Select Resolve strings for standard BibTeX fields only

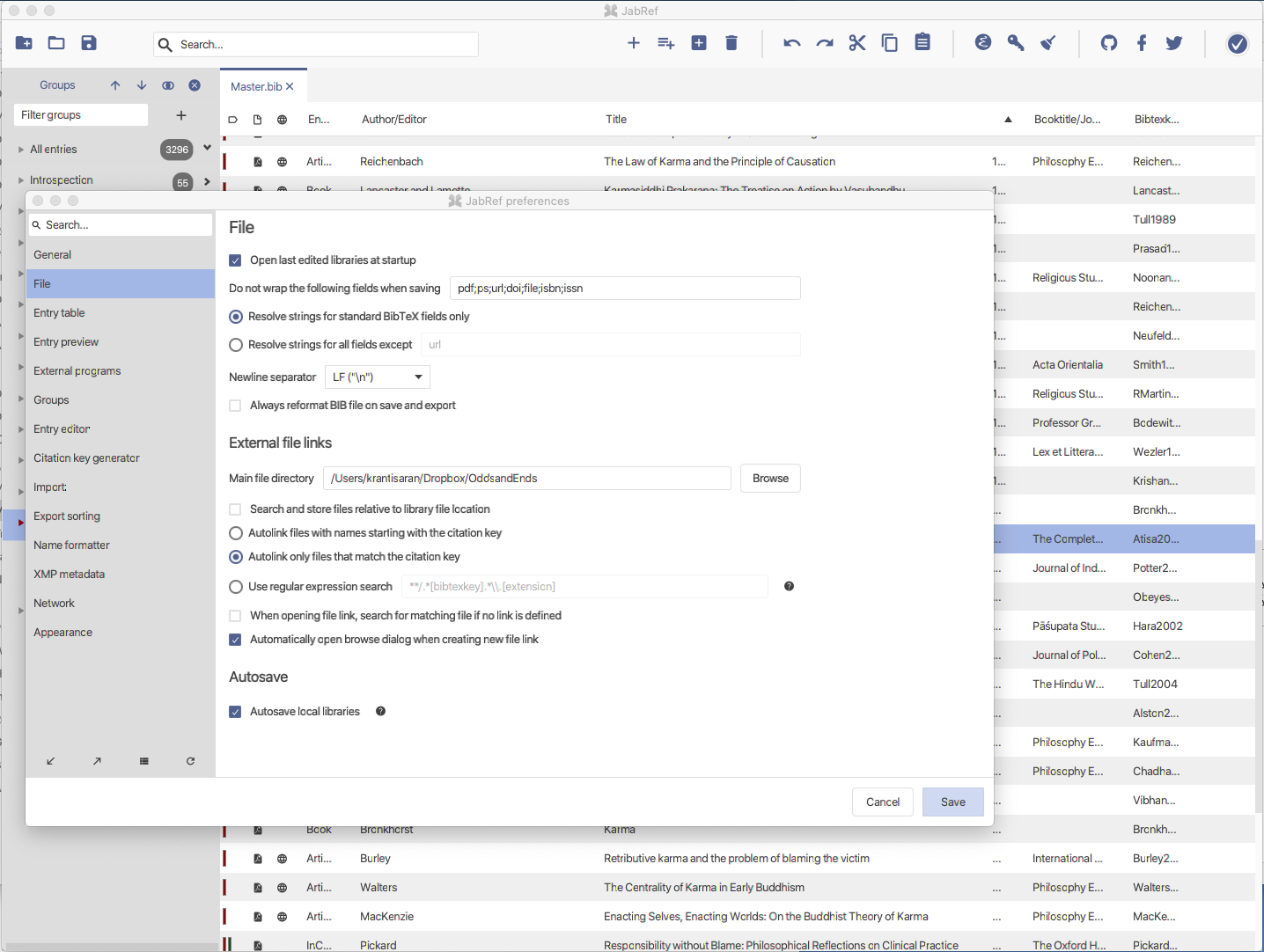236,317
